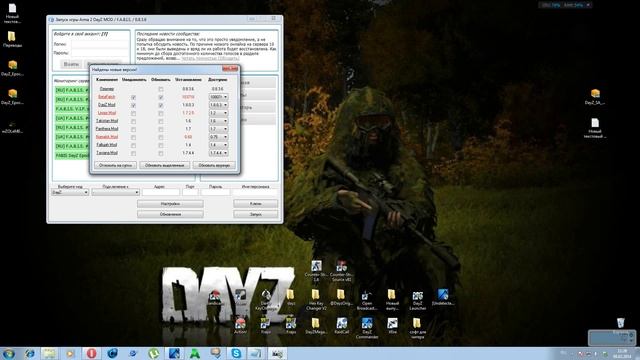Click the 'Запуск' button
The image size is (640, 360).
tap(256, 214)
